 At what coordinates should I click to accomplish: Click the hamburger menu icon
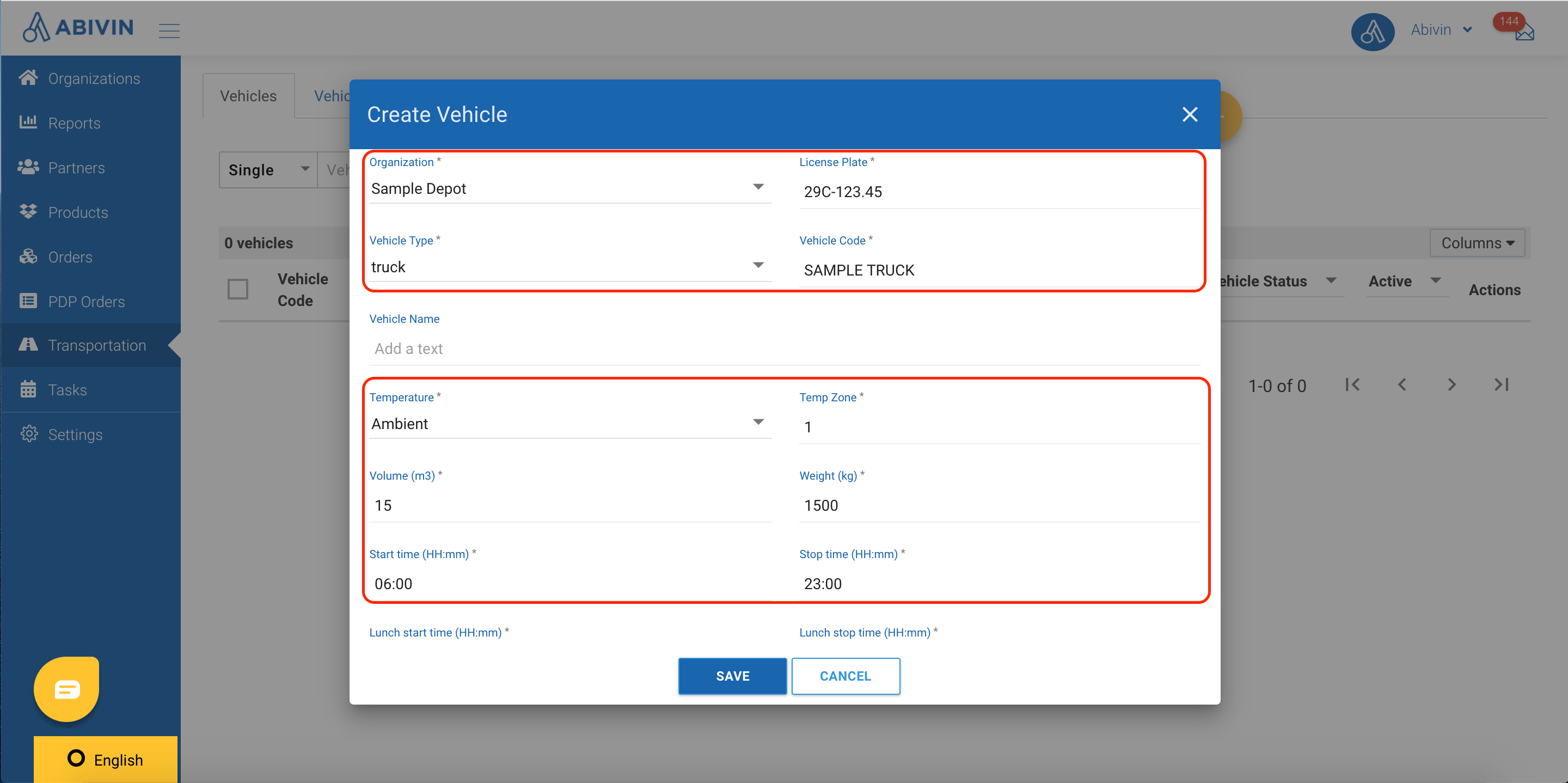pos(169,30)
